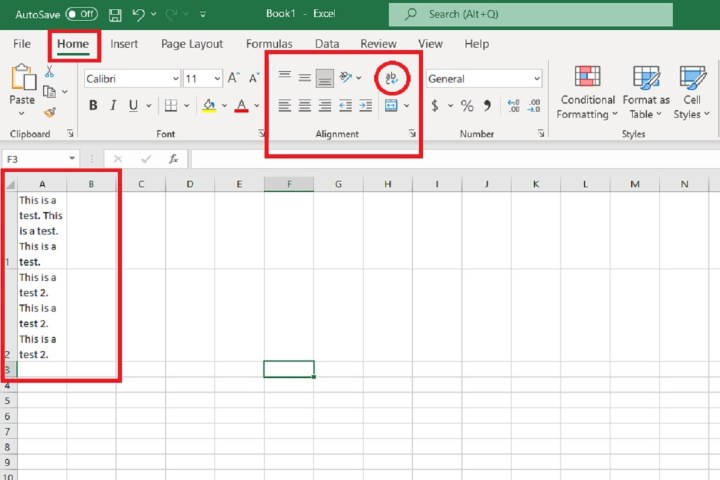This screenshot has width=720, height=480.
Task: Click the Name Box showing F3
Action: click(34, 159)
